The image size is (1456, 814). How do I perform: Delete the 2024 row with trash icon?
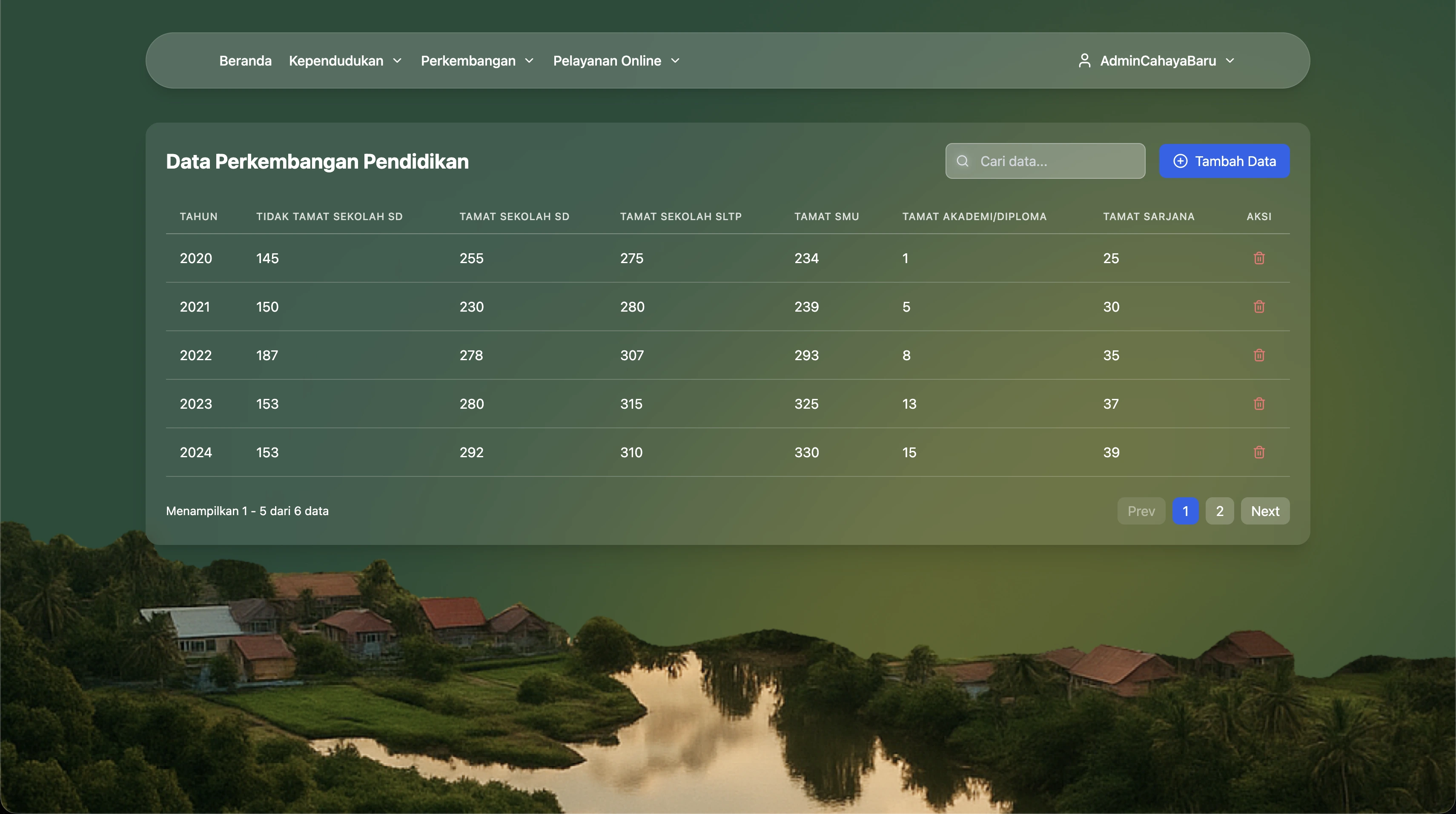(1259, 453)
